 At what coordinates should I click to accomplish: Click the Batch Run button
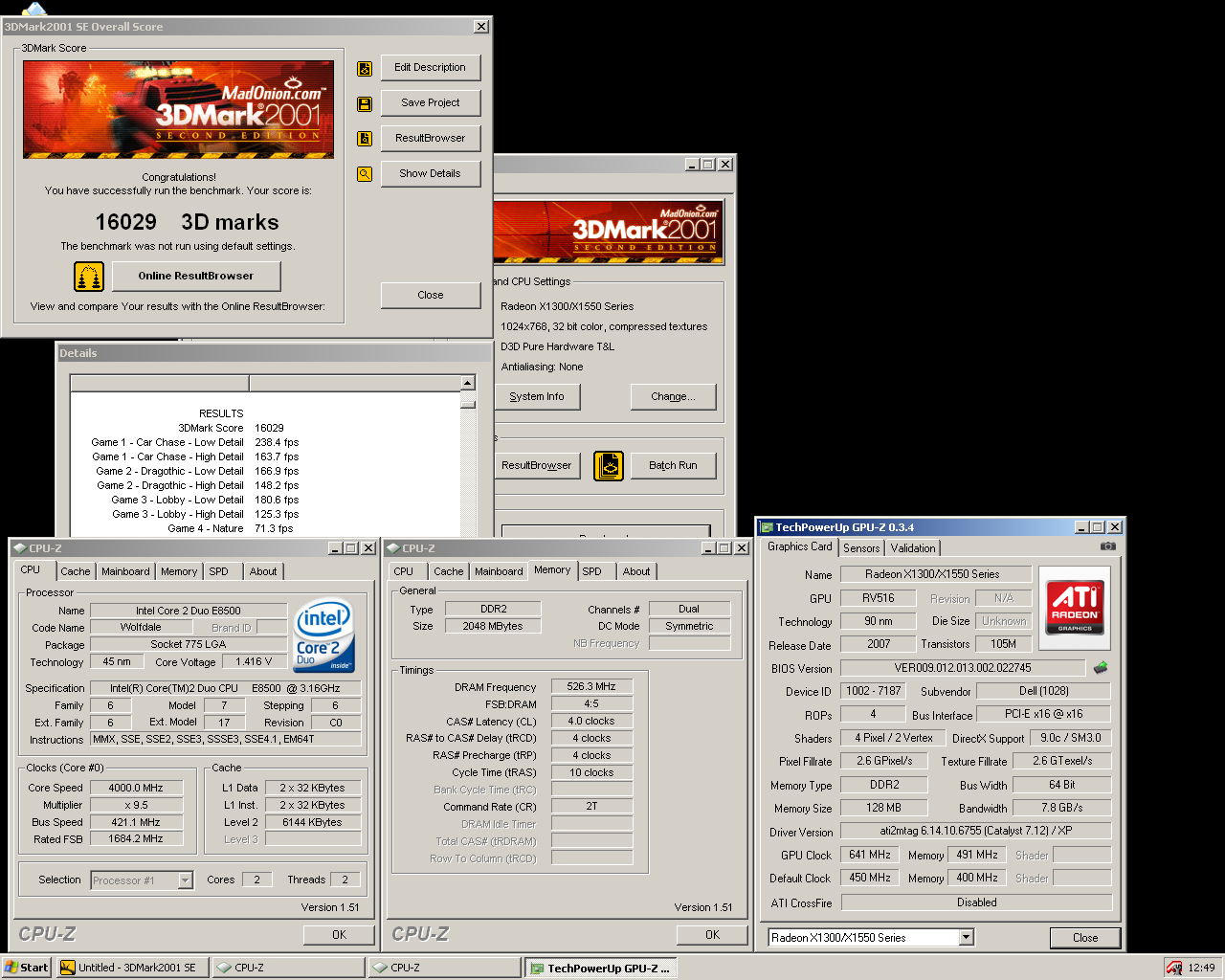[673, 466]
